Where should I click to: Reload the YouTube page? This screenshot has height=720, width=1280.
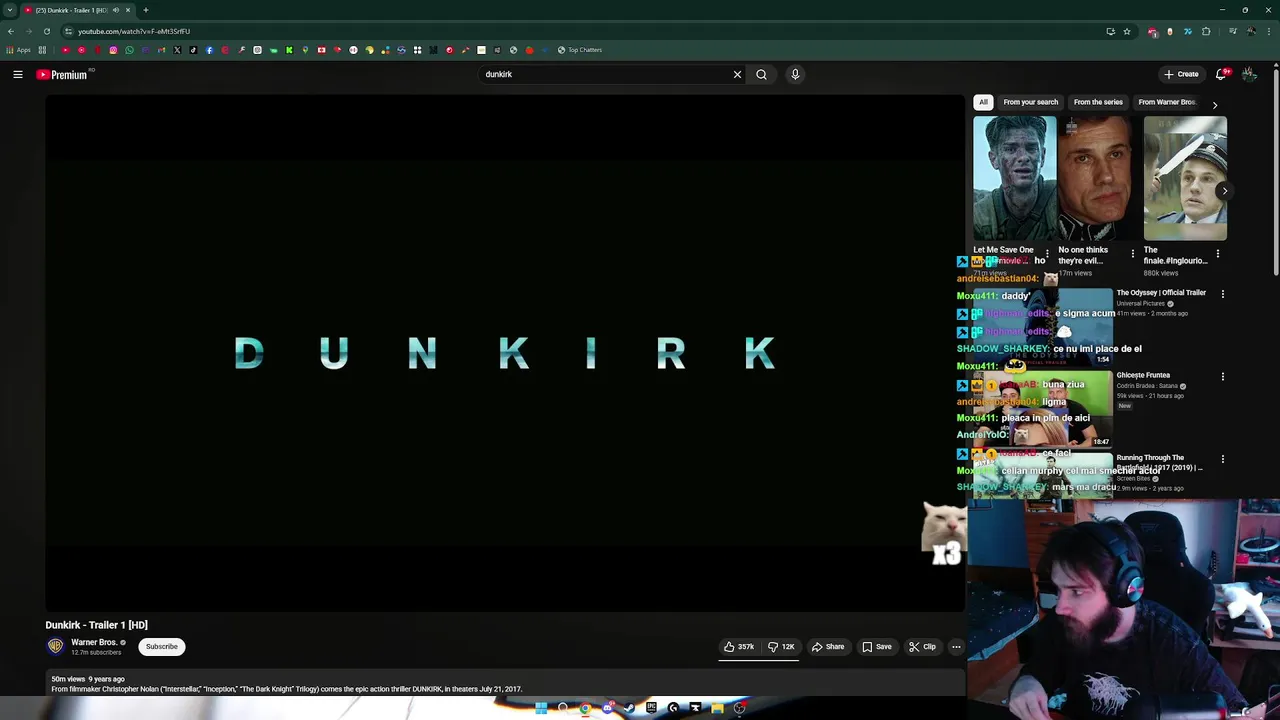(46, 31)
